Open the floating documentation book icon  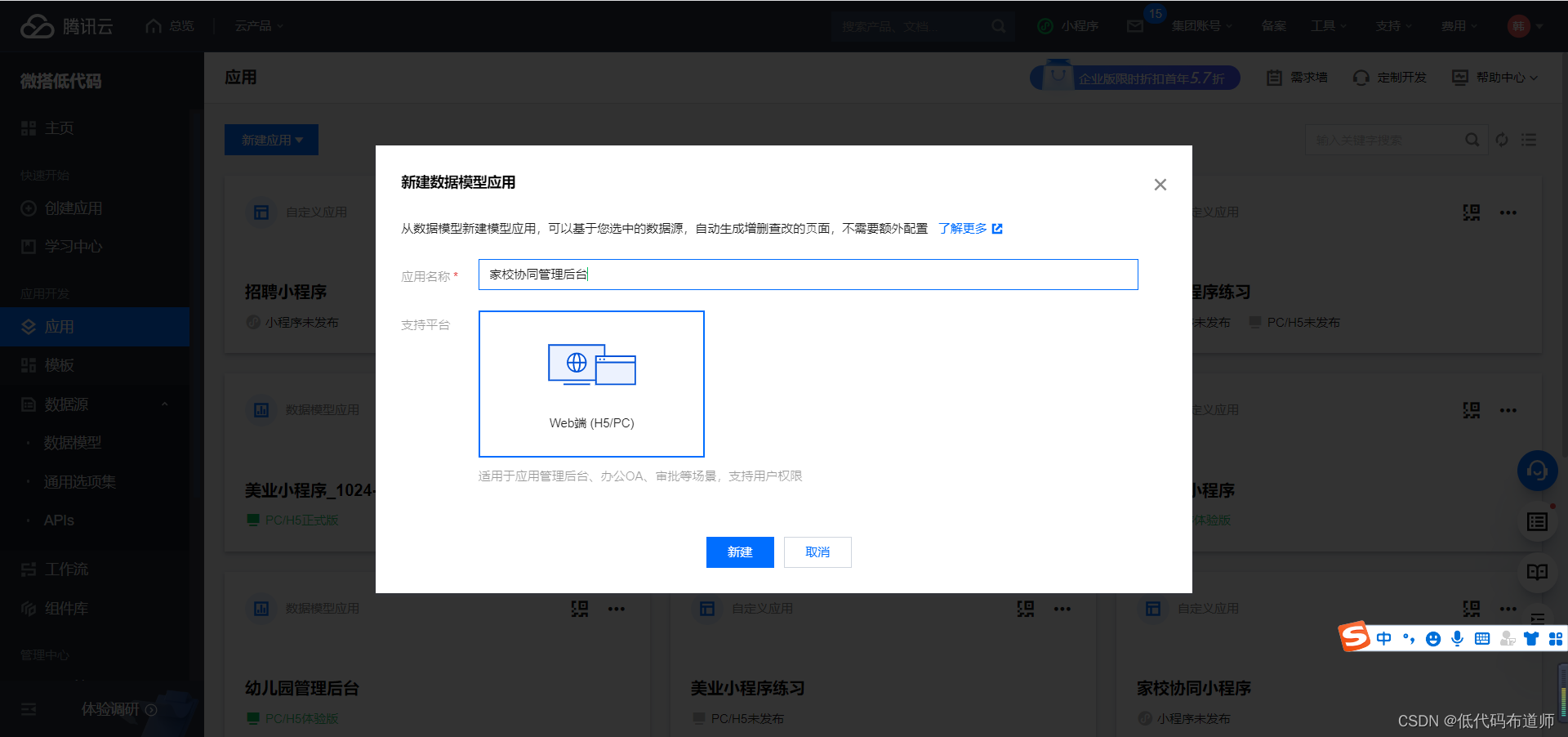point(1537,572)
